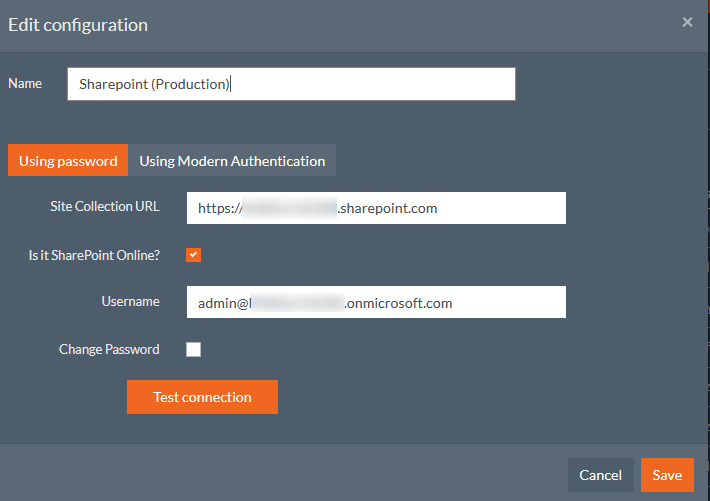The height and width of the screenshot is (501, 710).
Task: Click the Site Collection URL label
Action: [x=105, y=207]
